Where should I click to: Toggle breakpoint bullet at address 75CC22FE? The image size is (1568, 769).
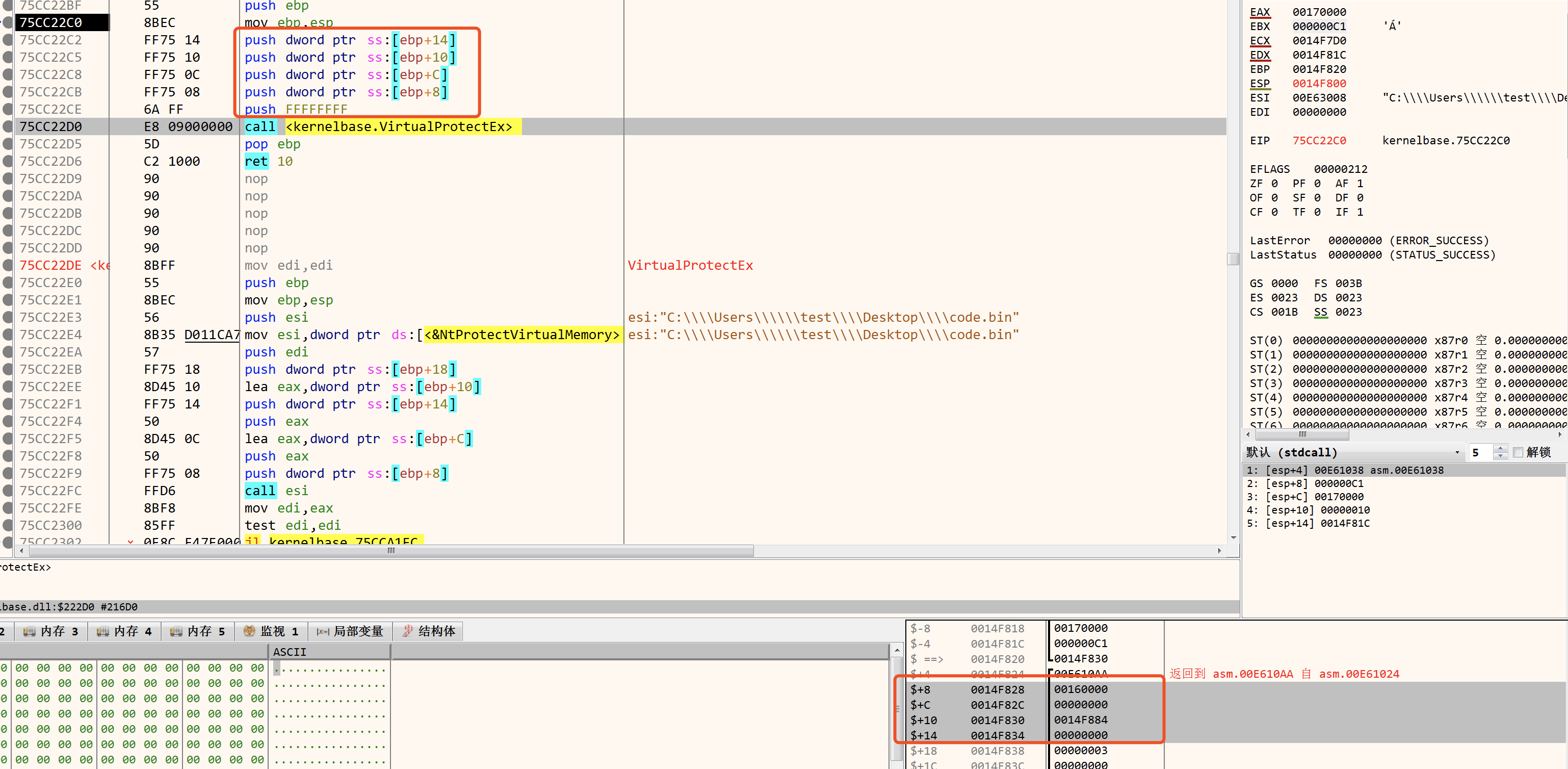8,508
